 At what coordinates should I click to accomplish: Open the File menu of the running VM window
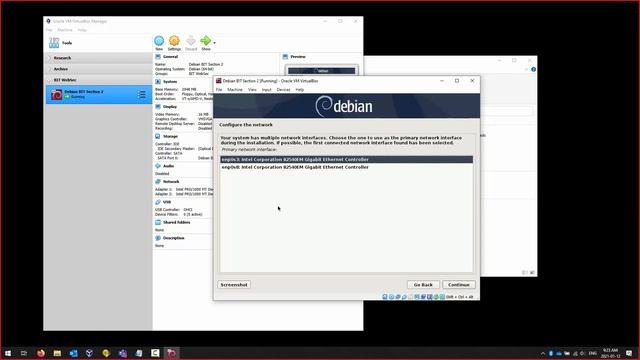click(219, 90)
